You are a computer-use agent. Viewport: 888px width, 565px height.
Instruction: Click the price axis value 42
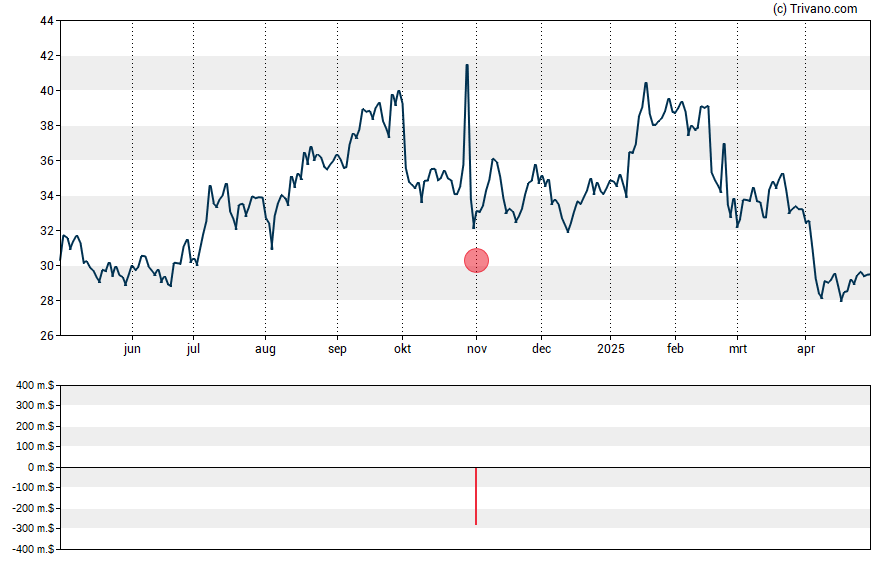click(47, 55)
